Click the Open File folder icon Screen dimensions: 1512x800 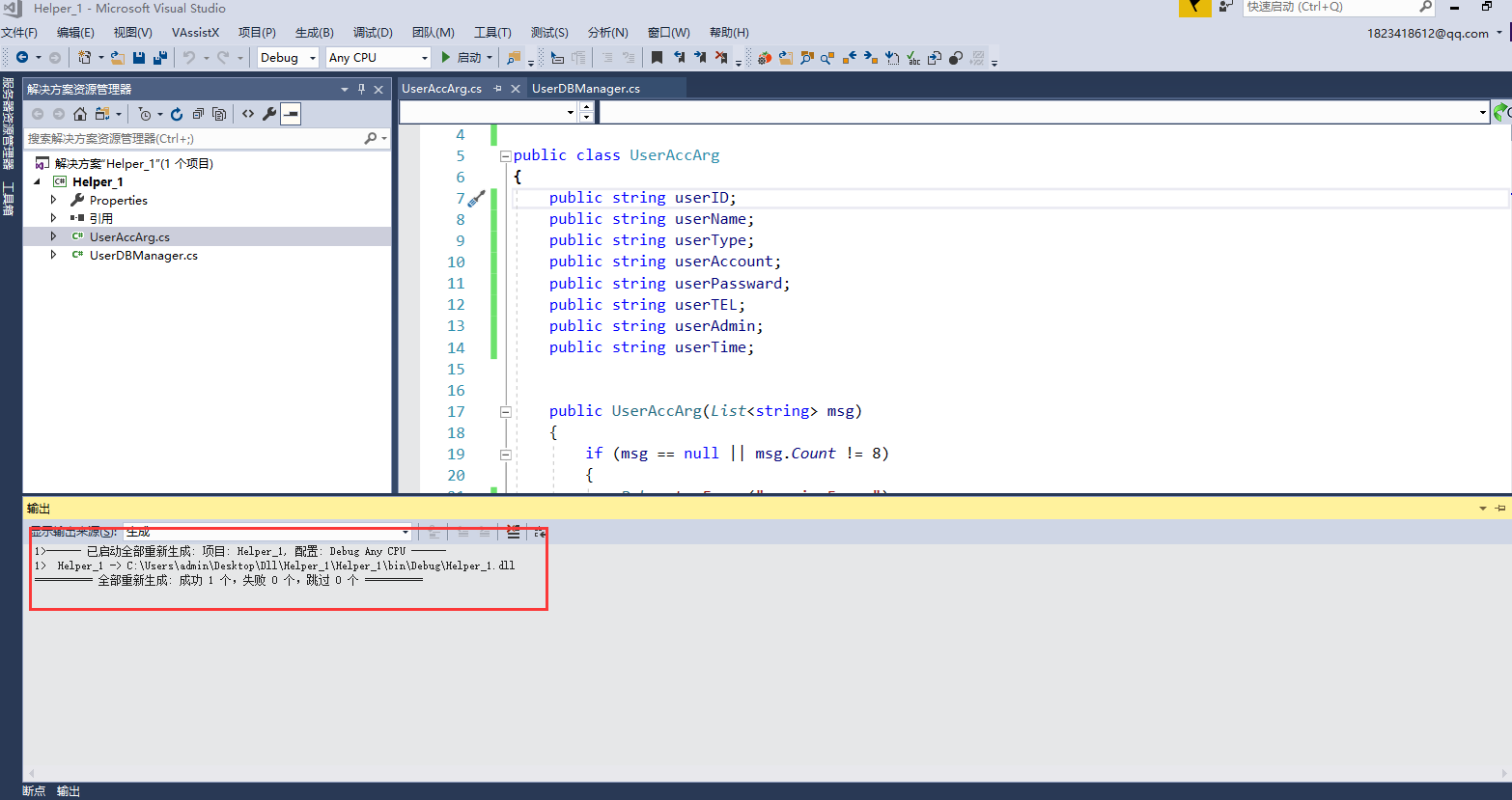tap(118, 58)
